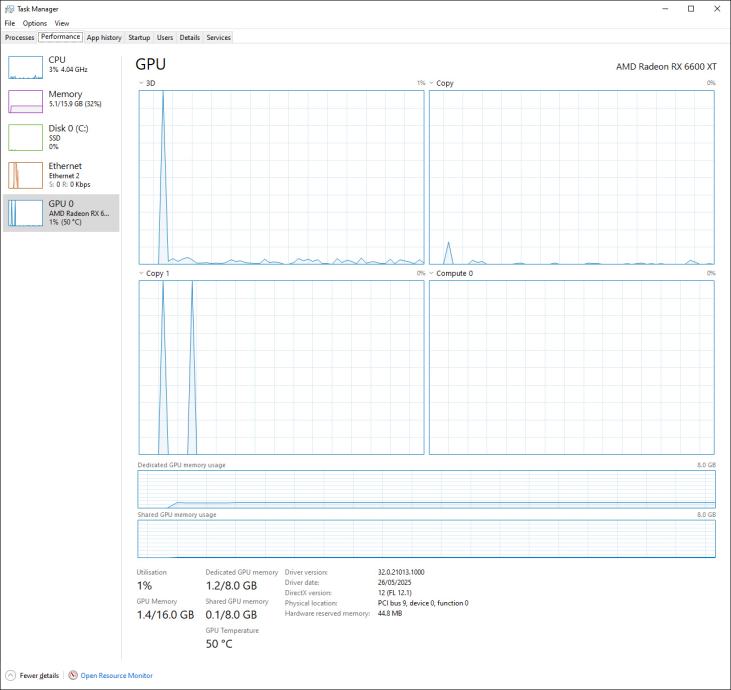
Task: Switch to the App history tab
Action: point(104,37)
